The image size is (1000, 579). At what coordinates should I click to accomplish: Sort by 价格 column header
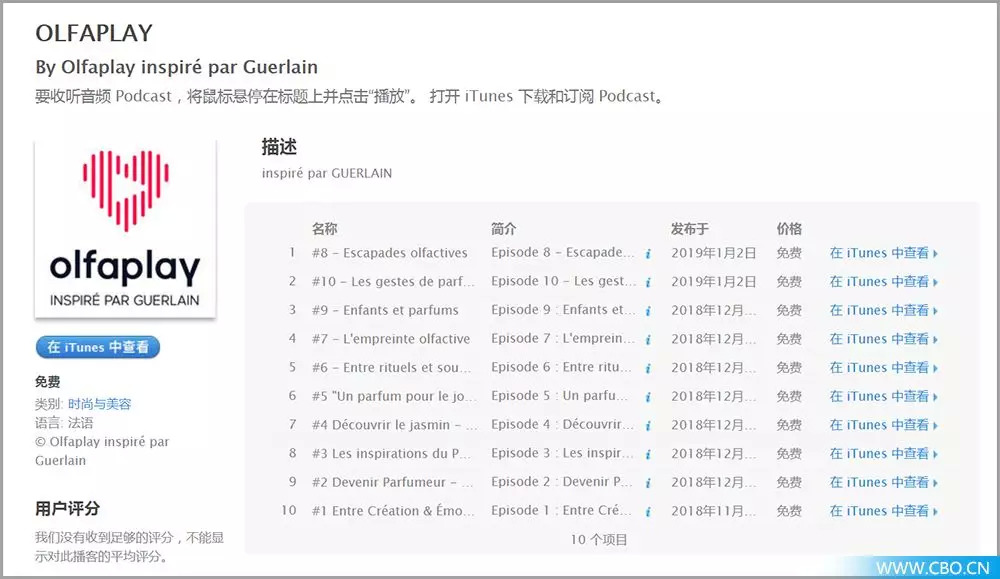coord(789,228)
